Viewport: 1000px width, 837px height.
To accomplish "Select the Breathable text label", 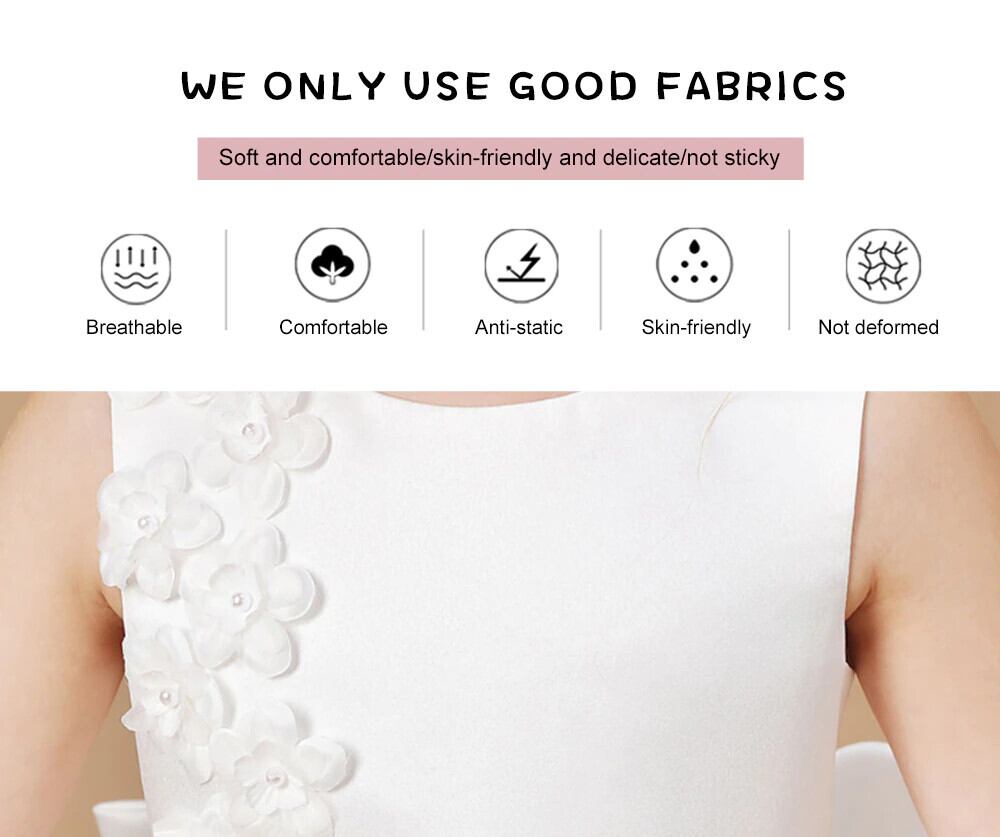I will [x=134, y=327].
